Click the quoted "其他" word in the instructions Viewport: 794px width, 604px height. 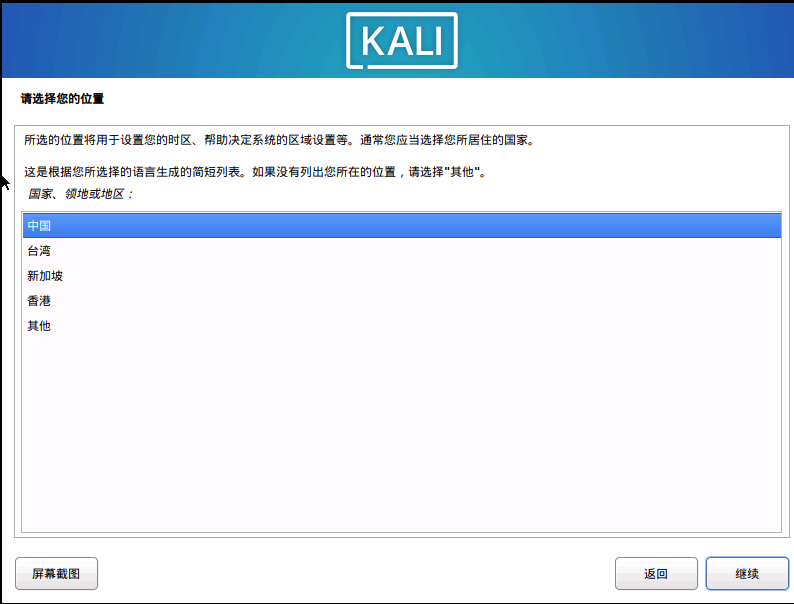(x=462, y=172)
